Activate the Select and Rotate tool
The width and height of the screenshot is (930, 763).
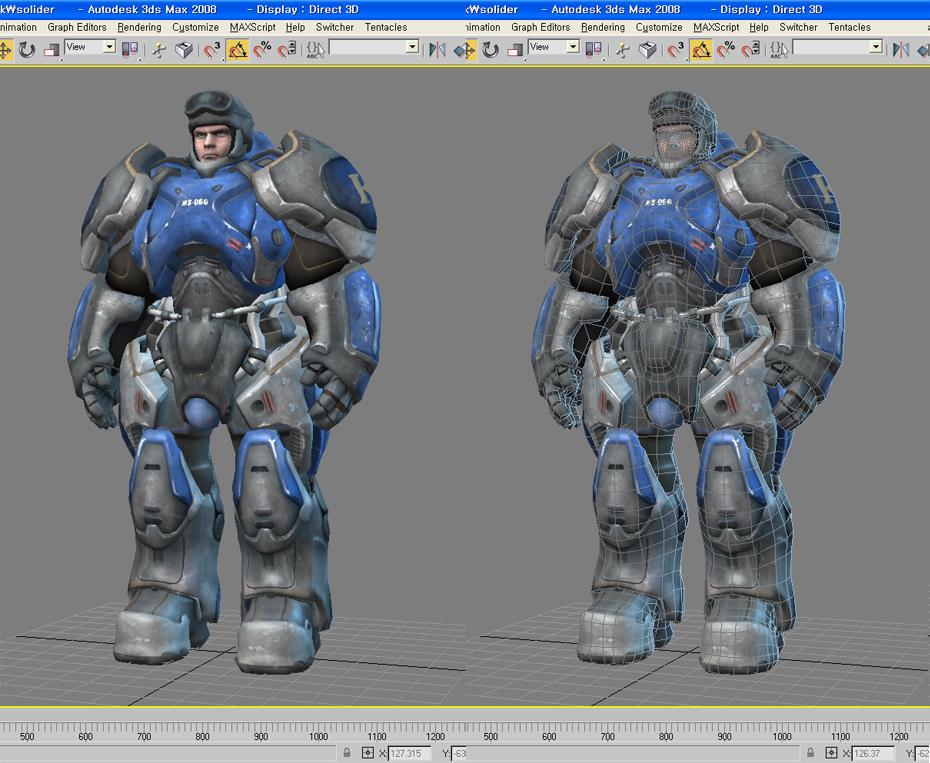[27, 47]
